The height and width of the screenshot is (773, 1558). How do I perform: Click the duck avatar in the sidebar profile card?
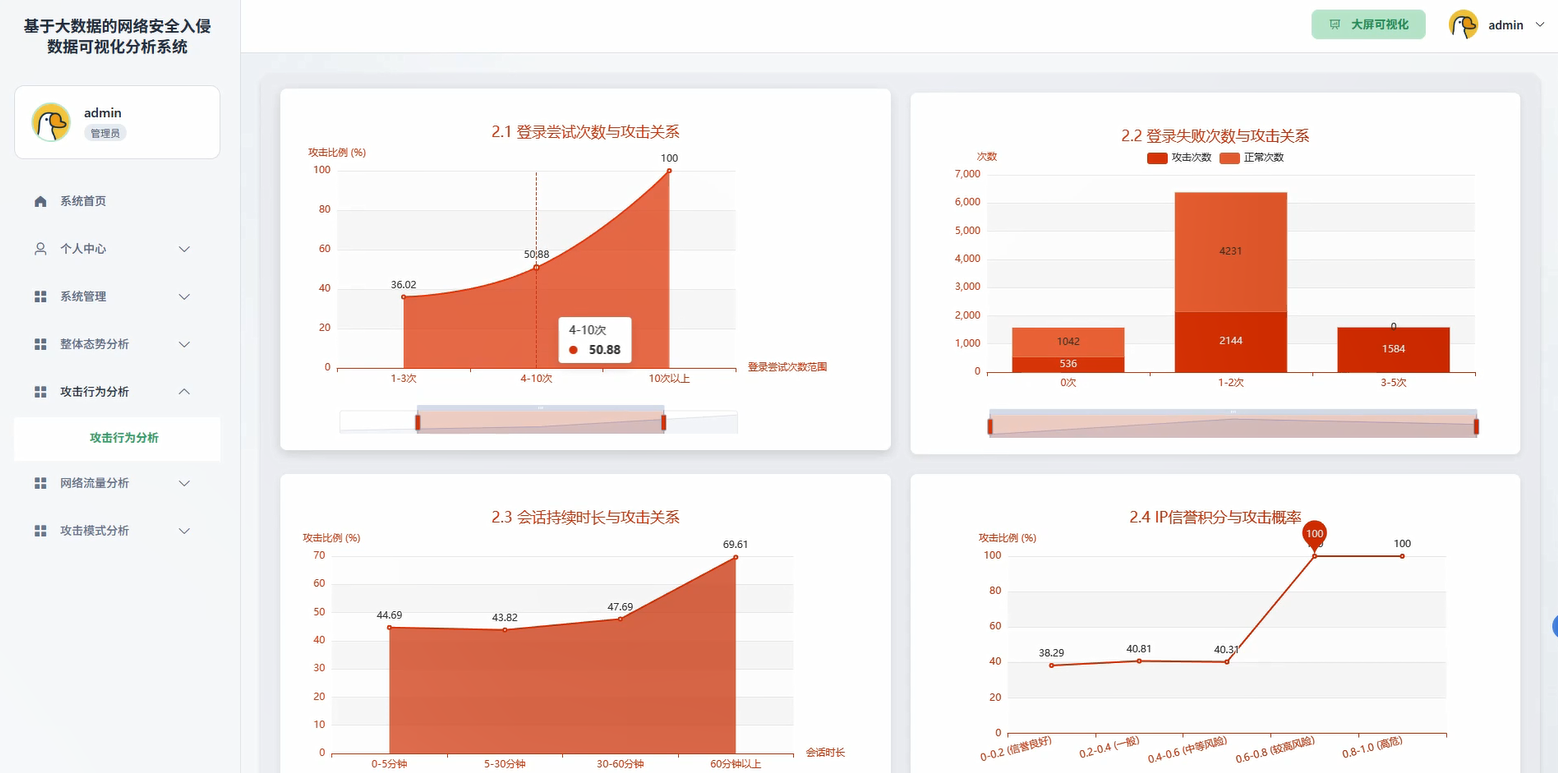[51, 122]
